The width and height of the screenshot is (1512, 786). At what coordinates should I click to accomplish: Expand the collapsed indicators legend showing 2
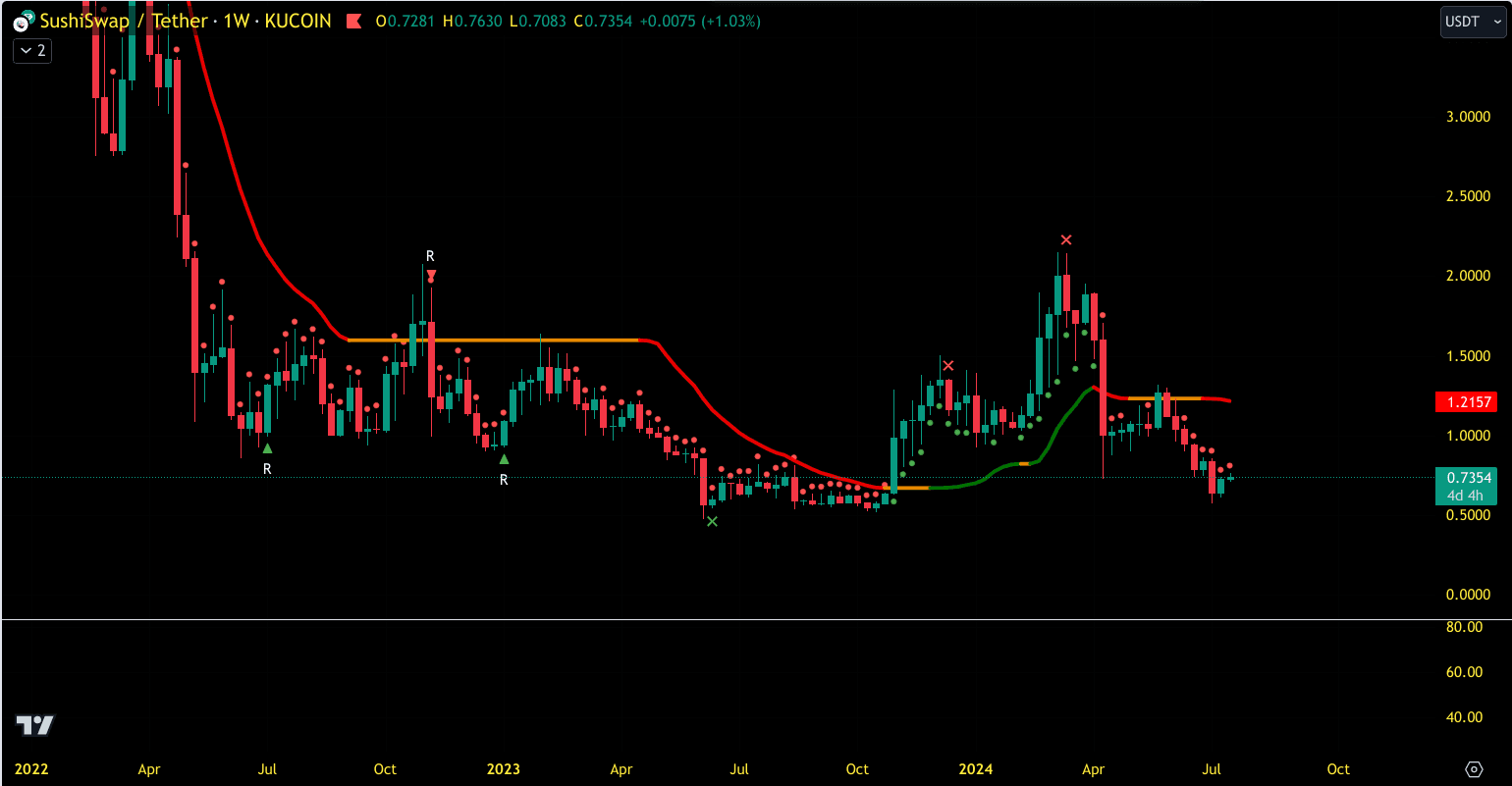[x=32, y=50]
